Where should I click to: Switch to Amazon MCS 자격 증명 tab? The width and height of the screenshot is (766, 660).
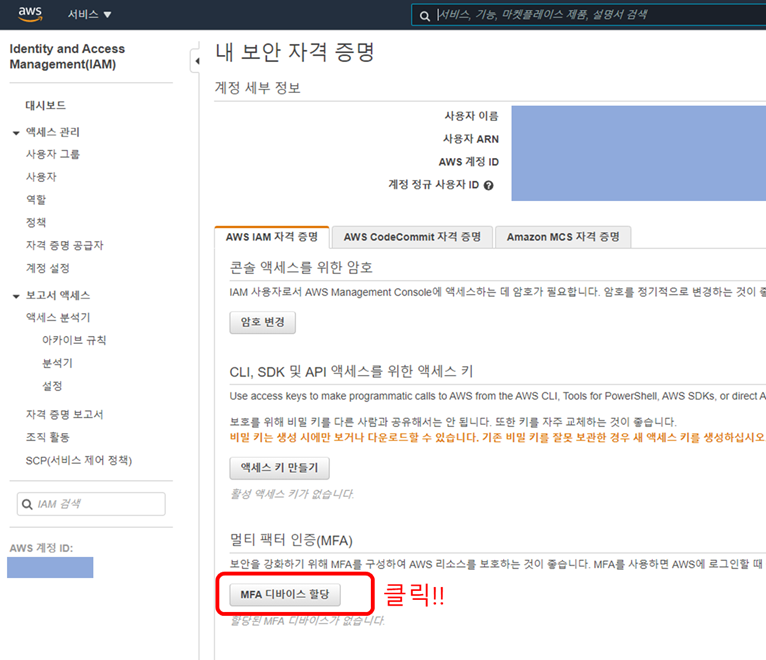coord(563,237)
